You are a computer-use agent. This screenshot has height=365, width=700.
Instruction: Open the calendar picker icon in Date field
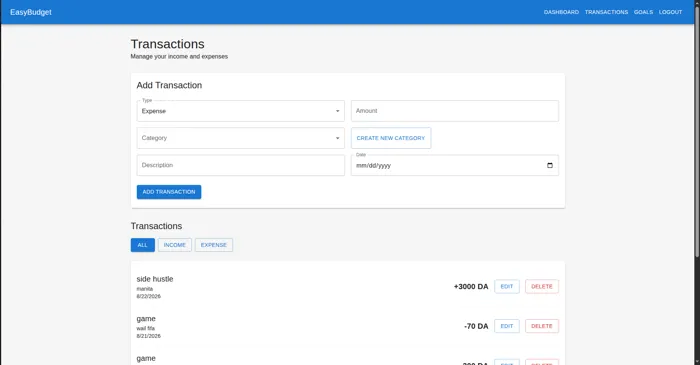(x=550, y=165)
